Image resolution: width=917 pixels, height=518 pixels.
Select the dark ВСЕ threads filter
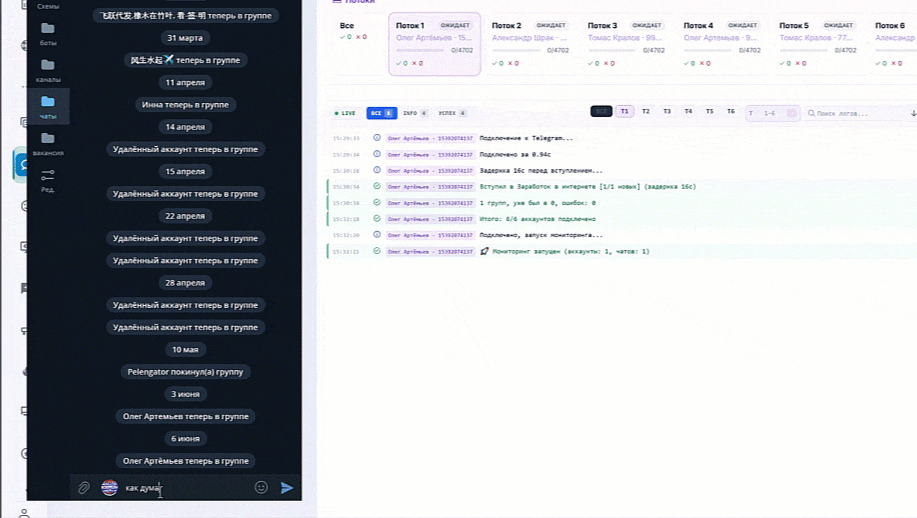tap(601, 111)
